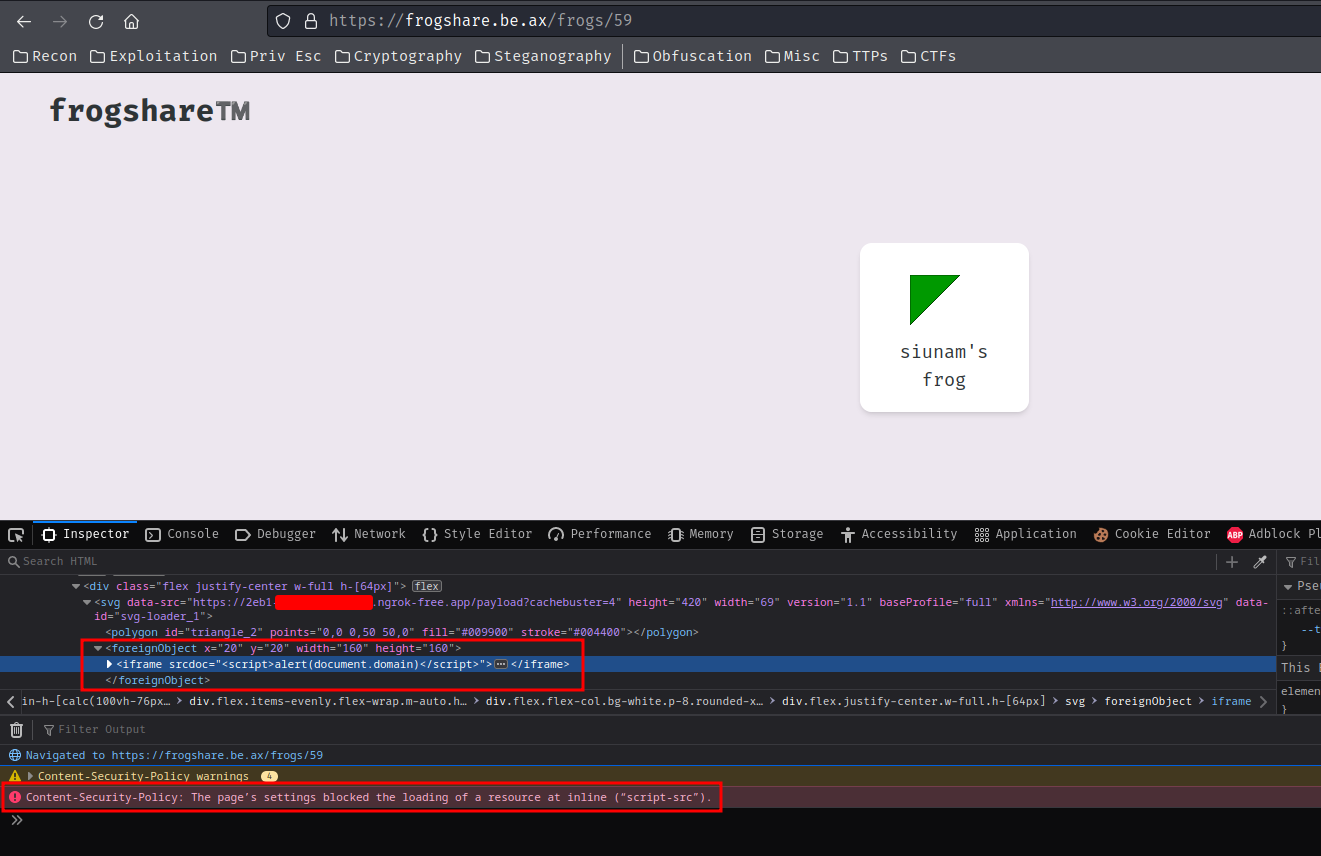Click the console input prompt chevrons
Screen dimensions: 1321x856
pos(16,820)
